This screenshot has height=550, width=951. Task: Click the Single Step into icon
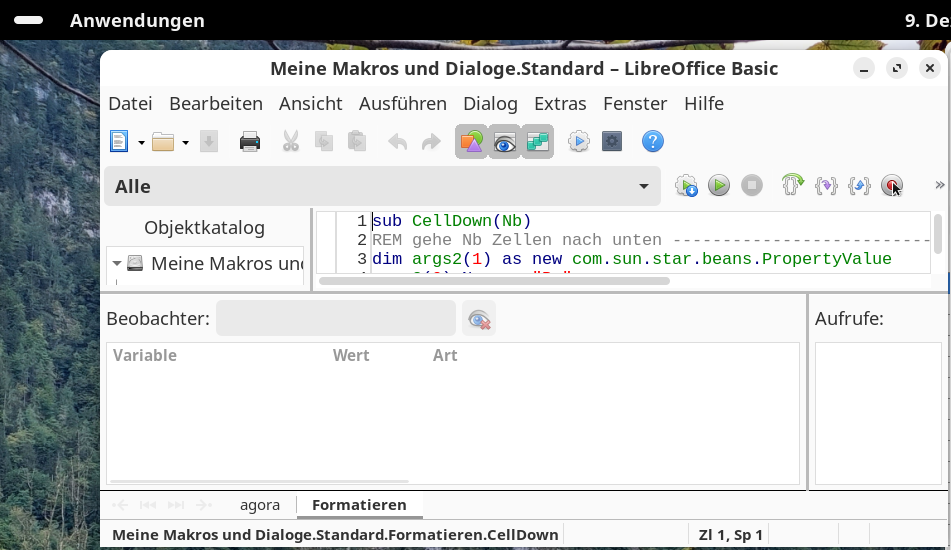pos(826,186)
